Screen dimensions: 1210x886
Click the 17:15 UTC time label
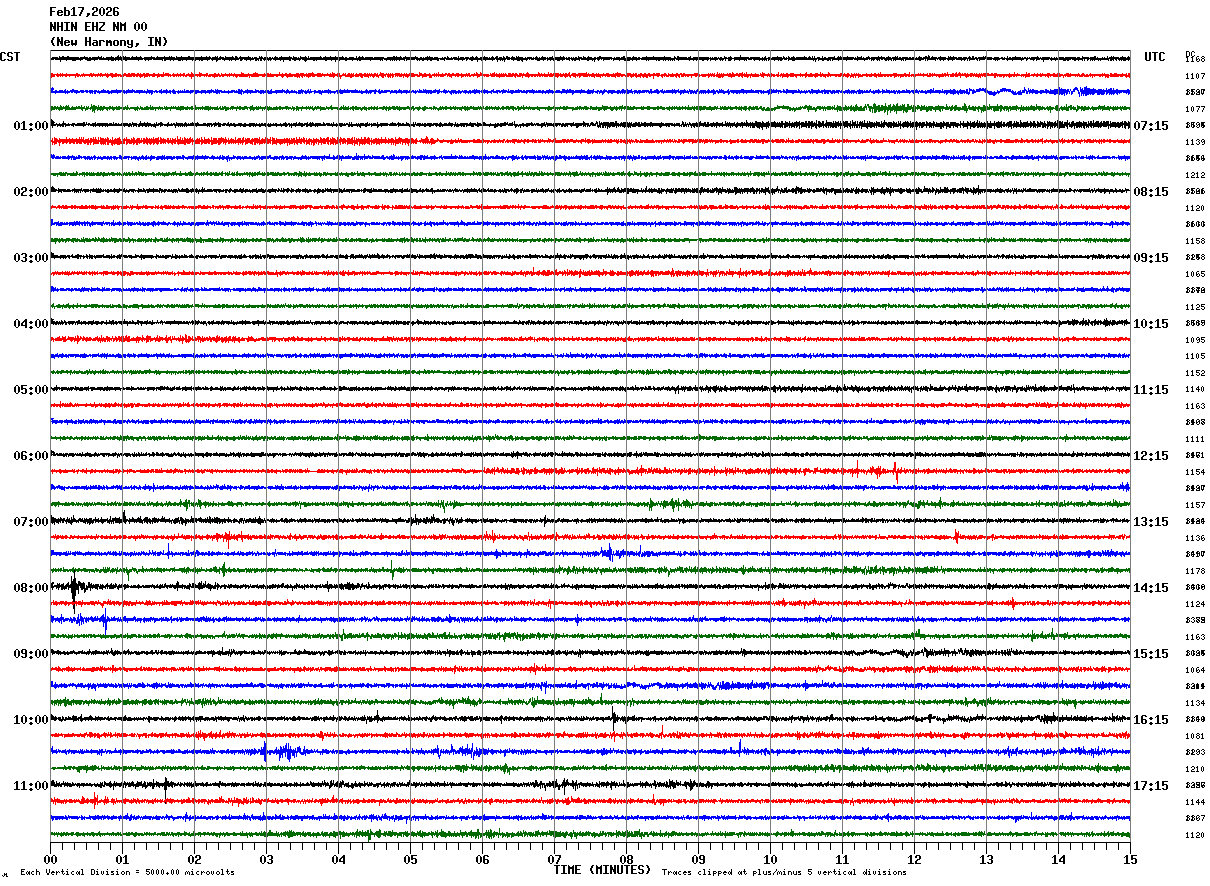1151,786
